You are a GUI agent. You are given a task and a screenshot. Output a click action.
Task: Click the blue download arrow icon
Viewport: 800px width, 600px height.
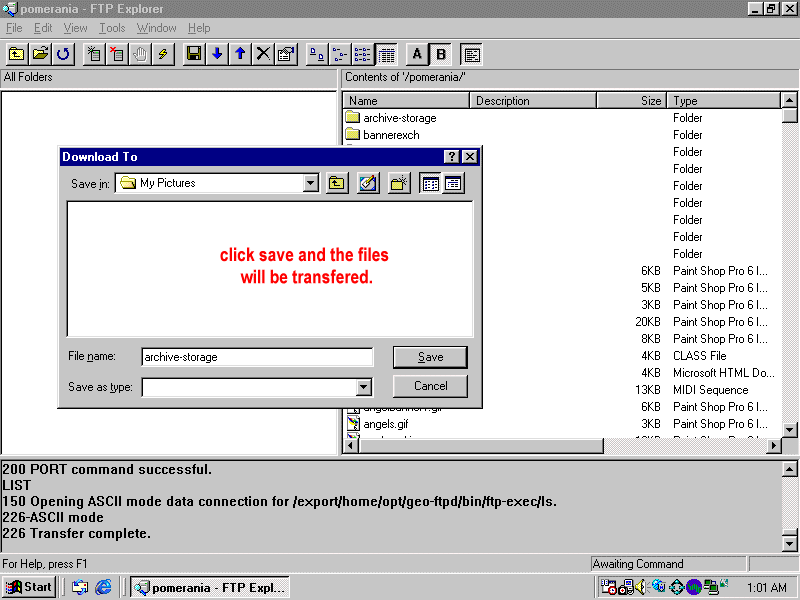pos(217,54)
